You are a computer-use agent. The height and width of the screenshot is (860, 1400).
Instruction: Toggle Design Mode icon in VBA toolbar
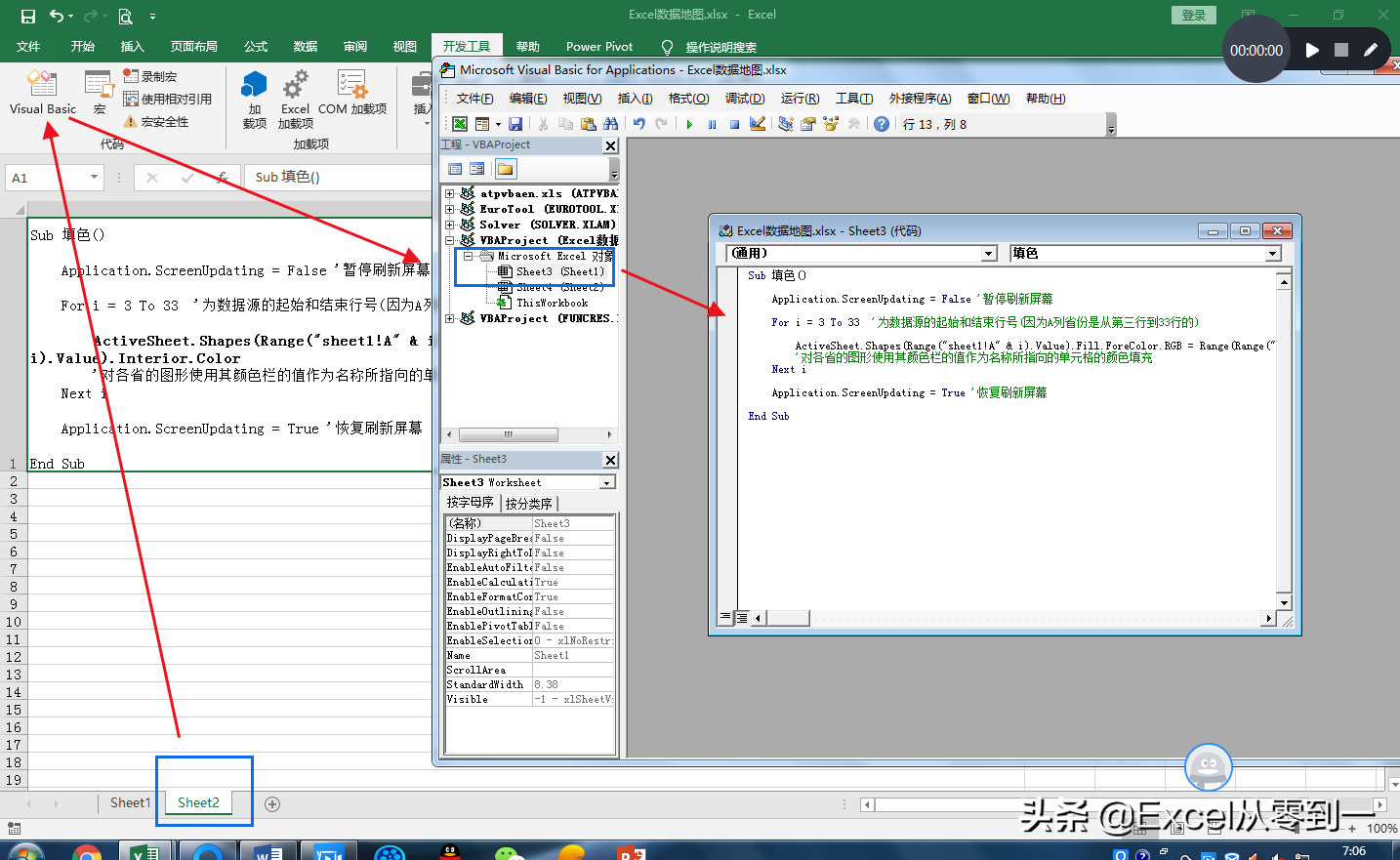point(757,124)
